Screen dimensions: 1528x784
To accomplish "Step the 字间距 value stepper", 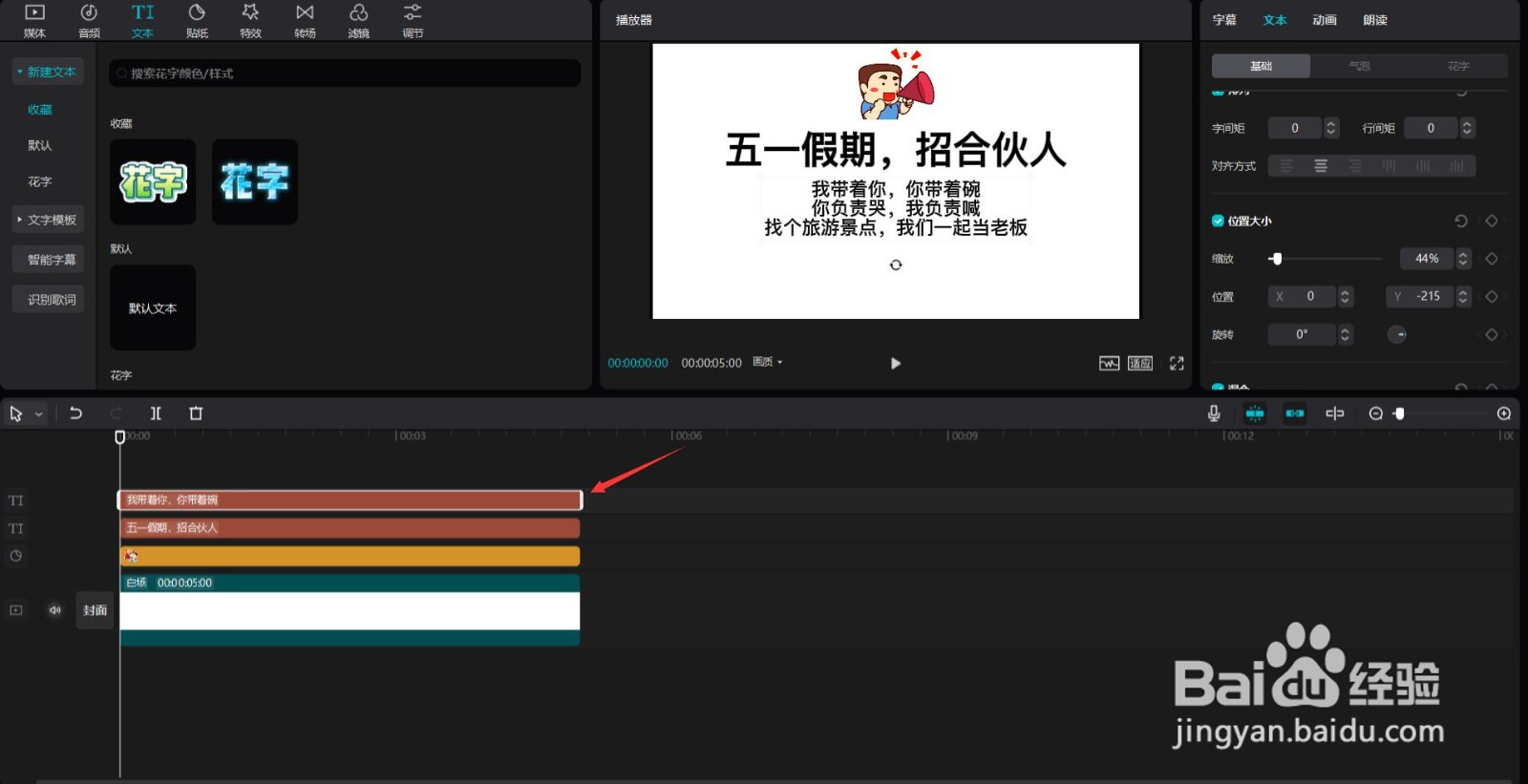I will click(x=1331, y=128).
